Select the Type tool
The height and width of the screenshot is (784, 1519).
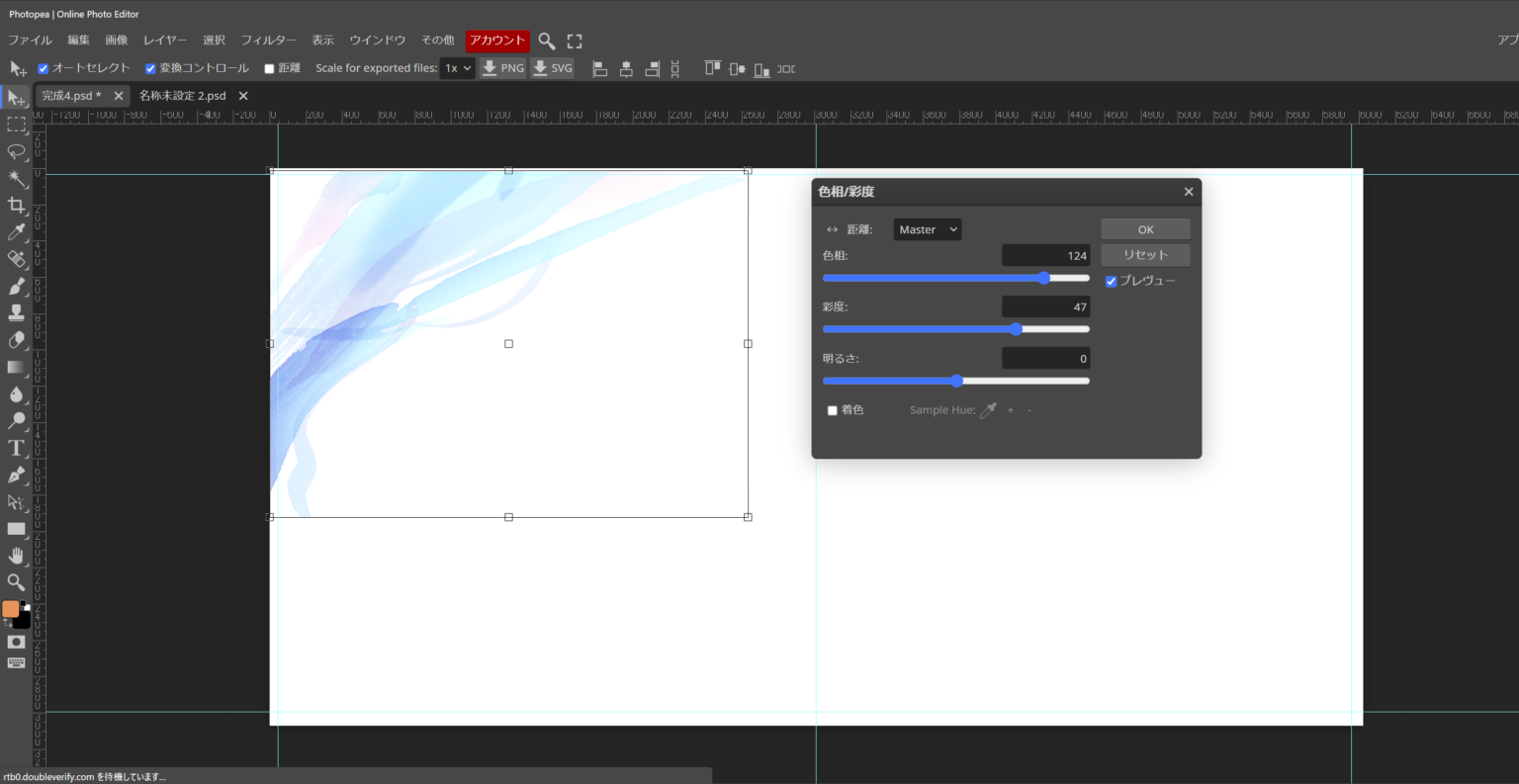[17, 448]
